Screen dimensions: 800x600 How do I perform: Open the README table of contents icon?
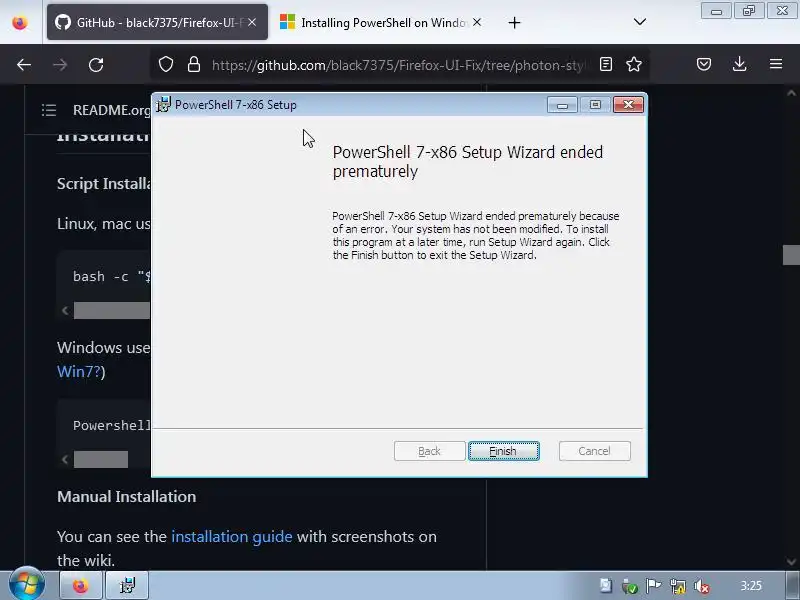(x=49, y=110)
